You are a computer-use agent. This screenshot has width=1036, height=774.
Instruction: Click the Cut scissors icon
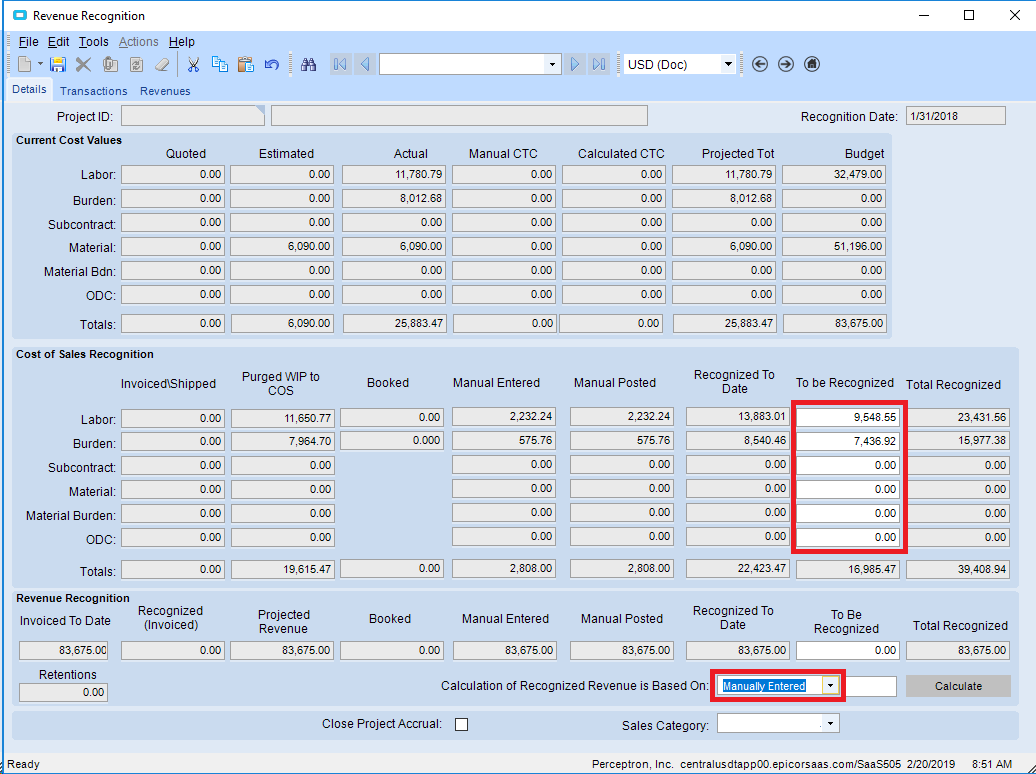(193, 65)
